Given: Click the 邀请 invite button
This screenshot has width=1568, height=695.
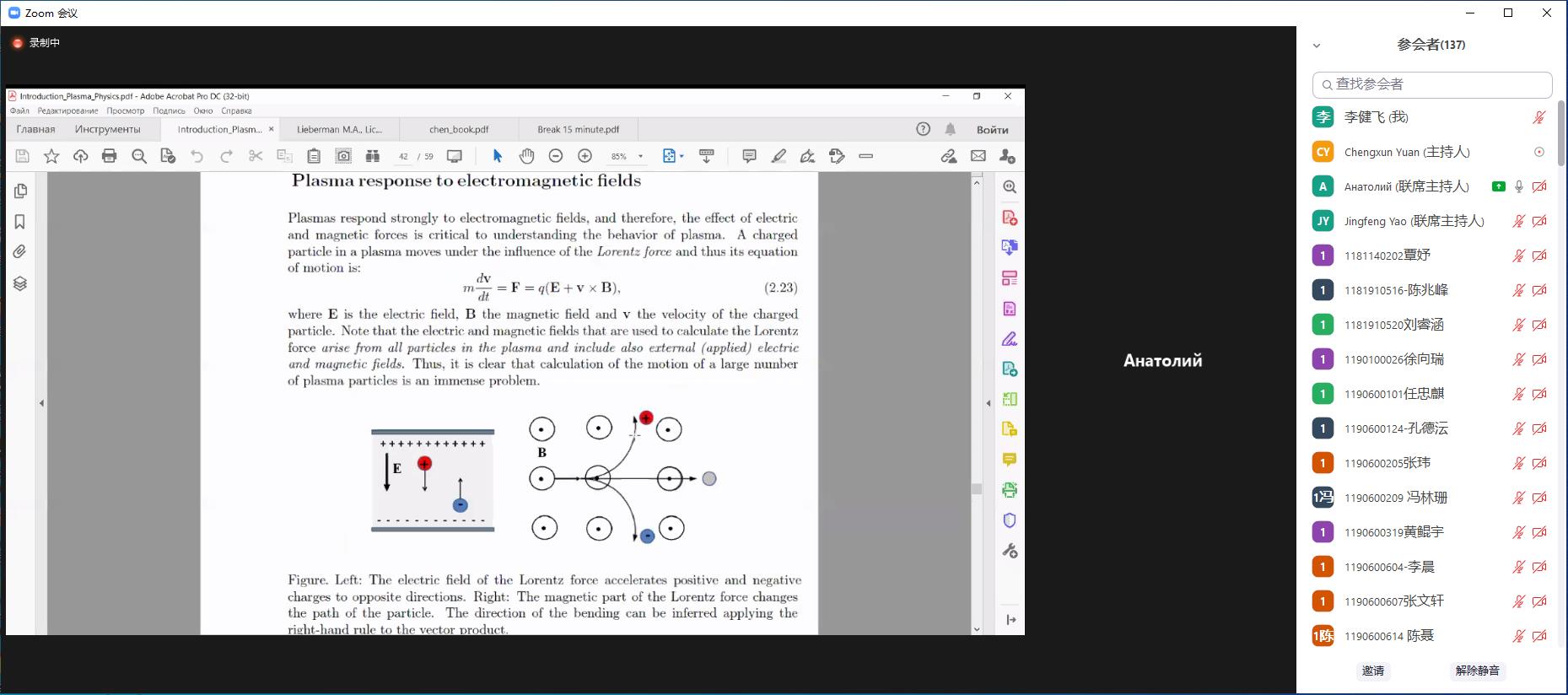Looking at the screenshot, I should [x=1372, y=671].
